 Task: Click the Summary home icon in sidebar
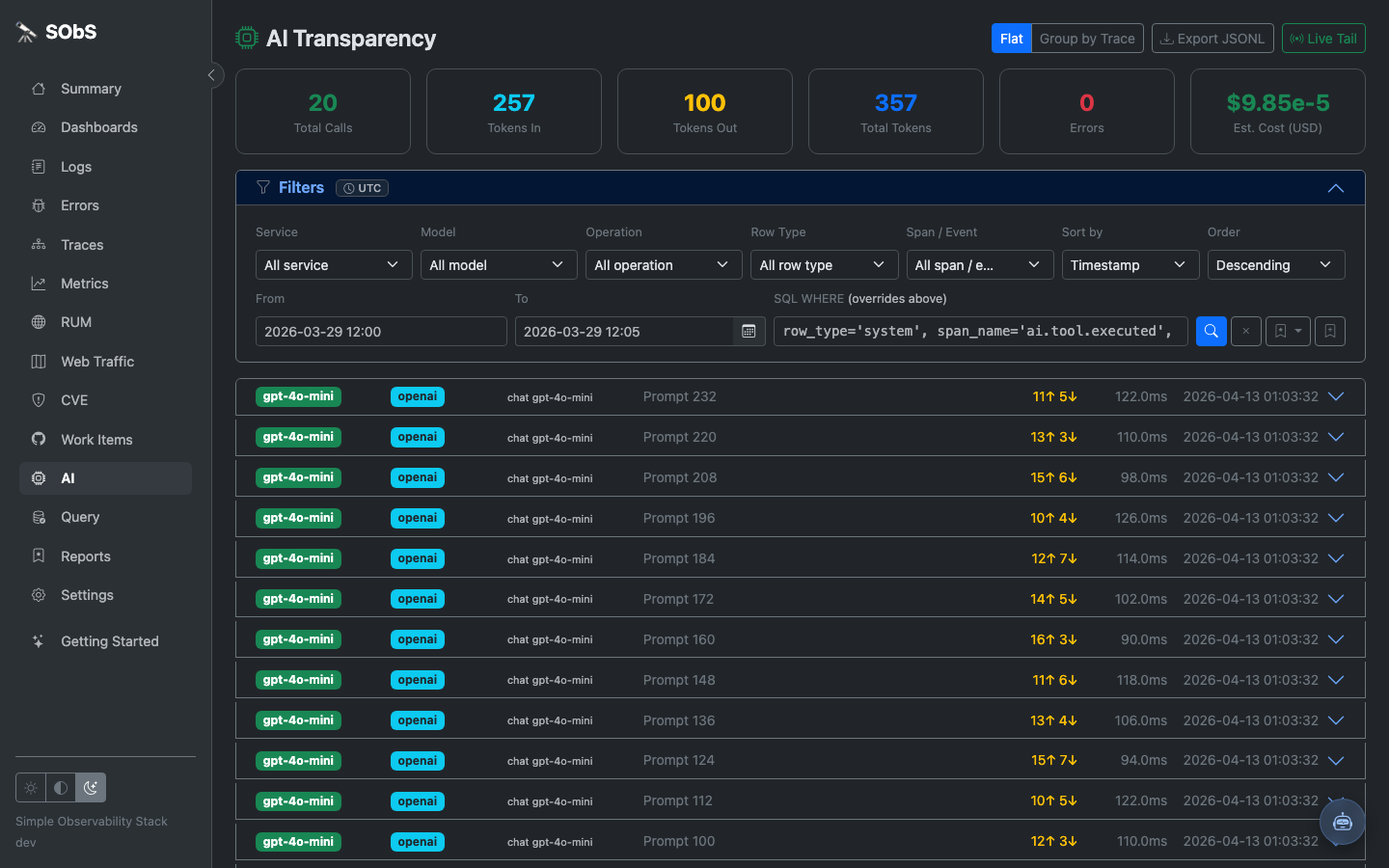[39, 89]
